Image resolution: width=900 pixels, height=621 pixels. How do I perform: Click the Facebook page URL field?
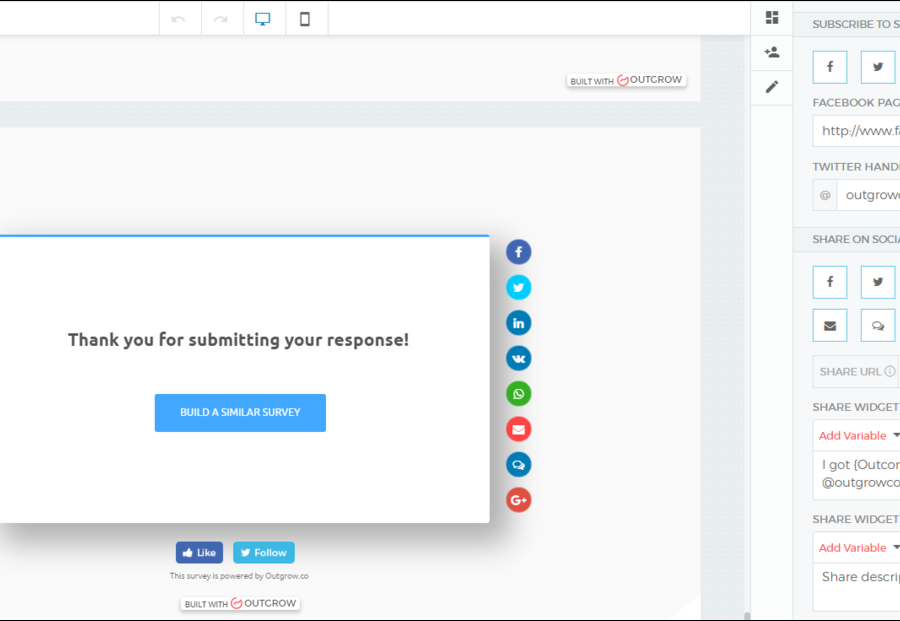[x=858, y=131]
